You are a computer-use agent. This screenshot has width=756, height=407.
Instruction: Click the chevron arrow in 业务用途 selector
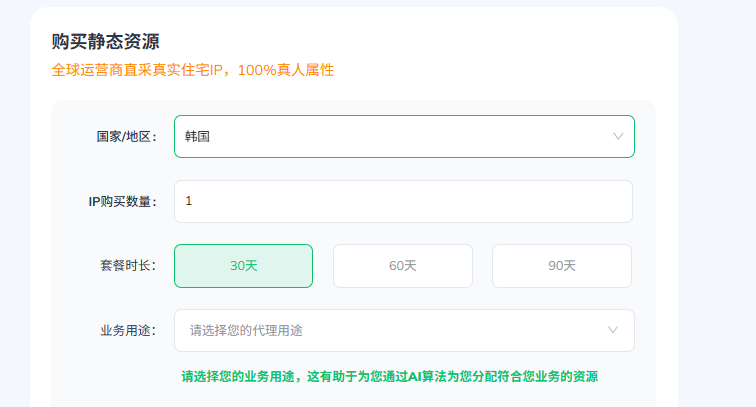[x=613, y=330]
